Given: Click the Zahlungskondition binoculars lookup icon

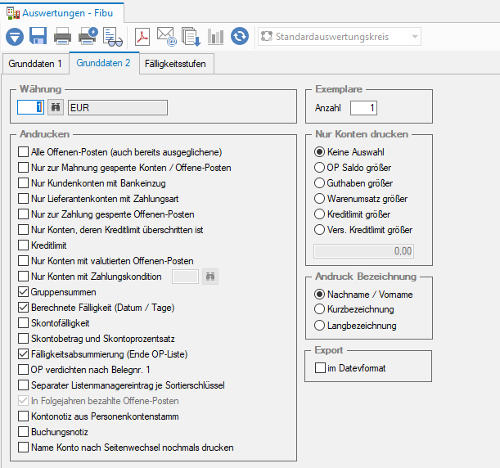Looking at the screenshot, I should click(x=210, y=276).
